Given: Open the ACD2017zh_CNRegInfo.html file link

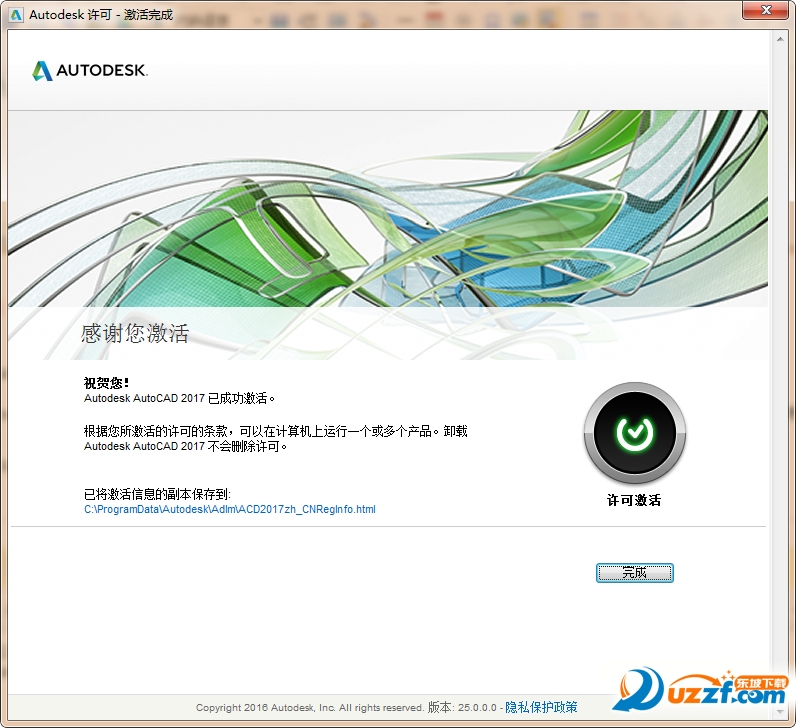Looking at the screenshot, I should pyautogui.click(x=230, y=509).
